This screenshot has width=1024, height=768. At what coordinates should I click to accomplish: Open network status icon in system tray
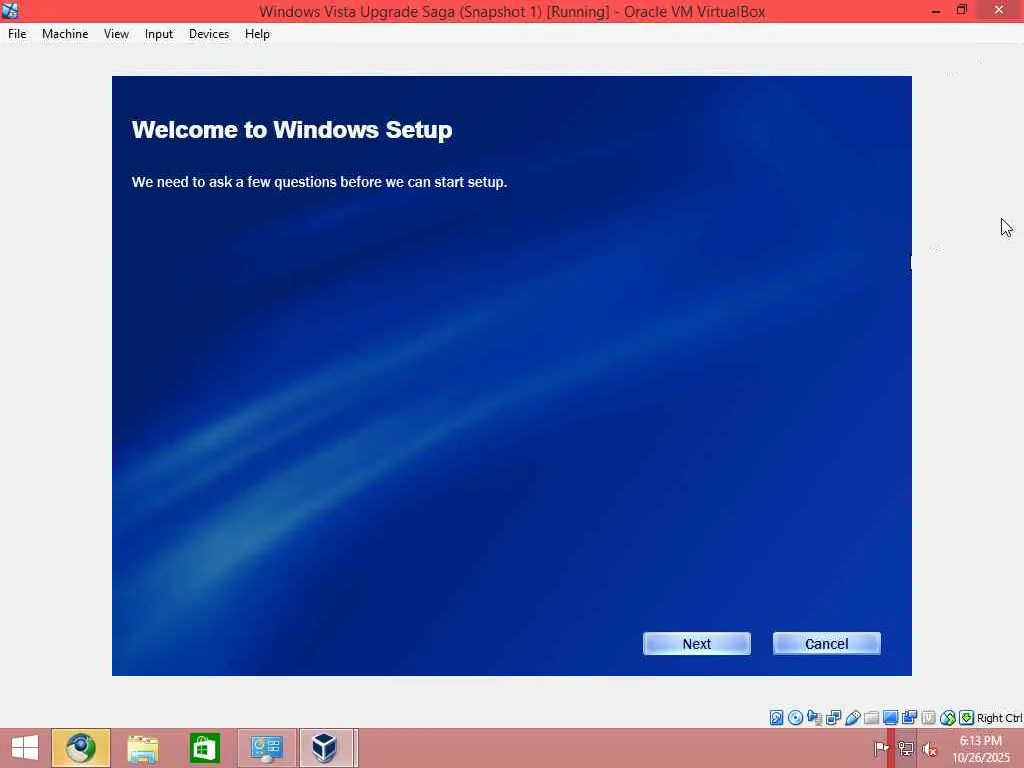tap(905, 748)
